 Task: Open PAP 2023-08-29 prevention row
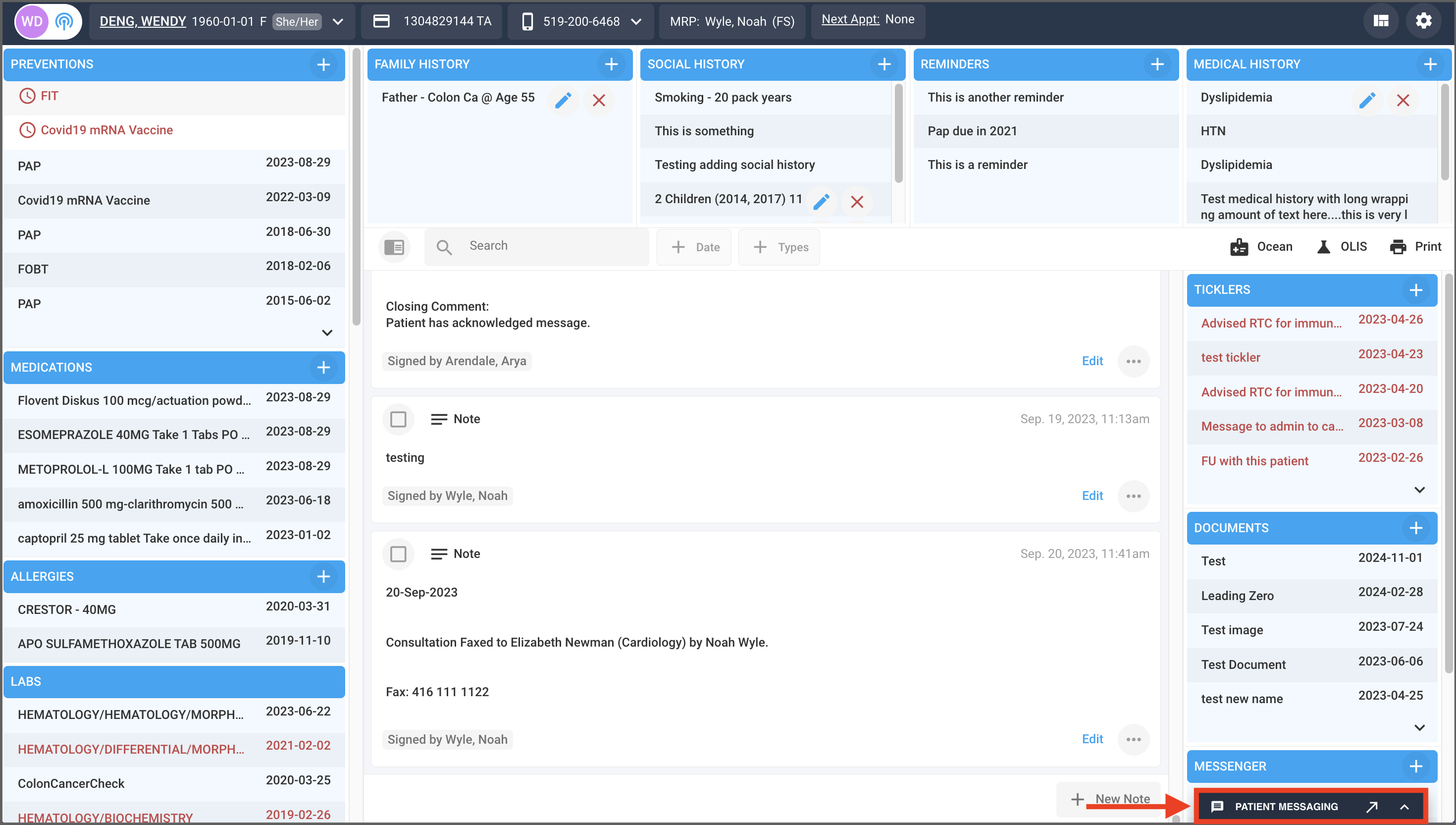click(x=174, y=166)
